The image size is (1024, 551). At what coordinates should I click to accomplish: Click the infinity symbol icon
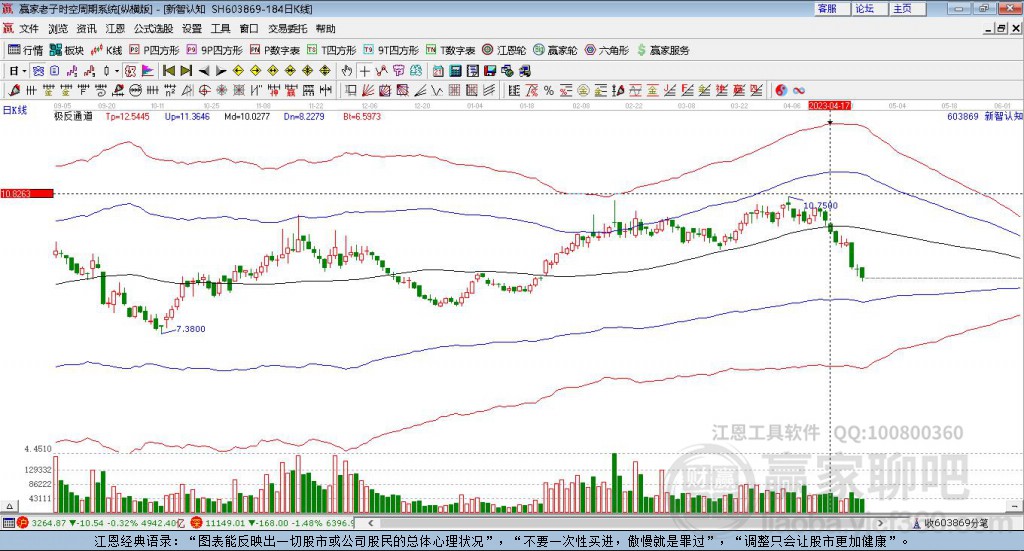pyautogui.click(x=799, y=90)
